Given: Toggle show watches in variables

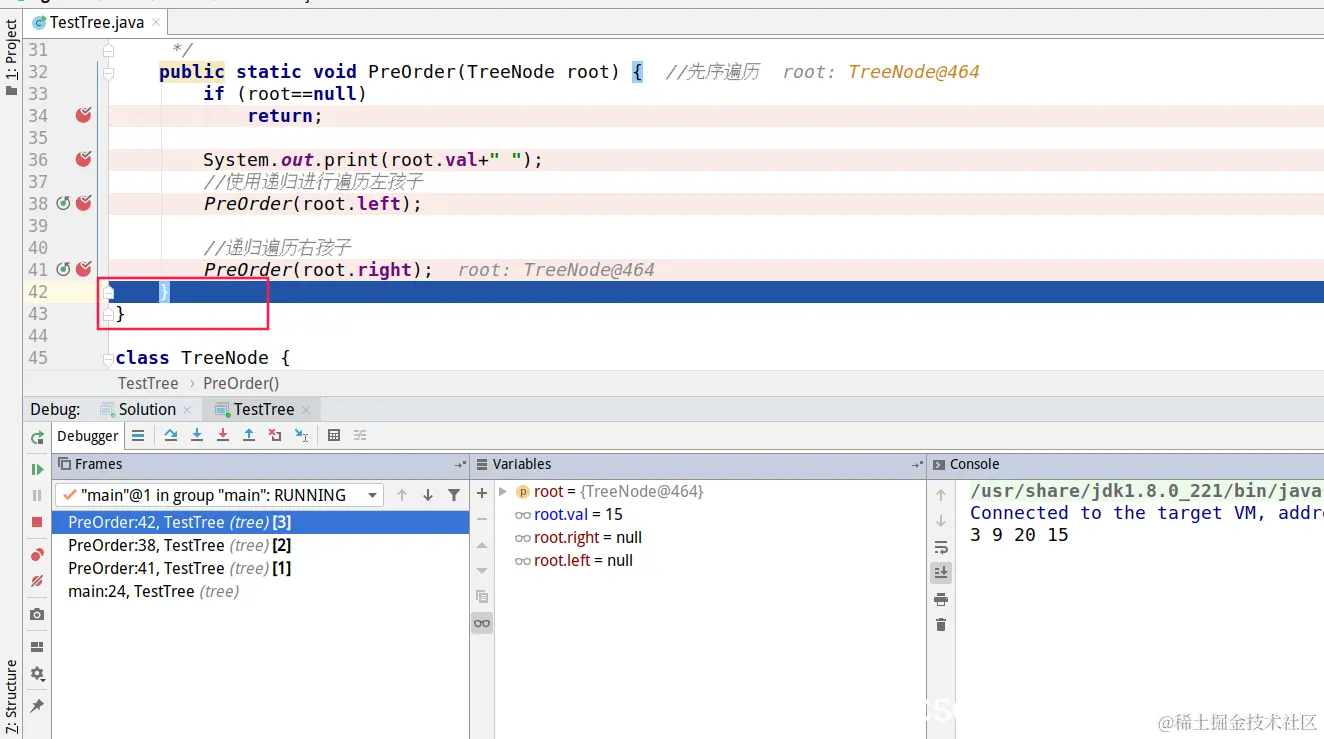Looking at the screenshot, I should [x=482, y=623].
